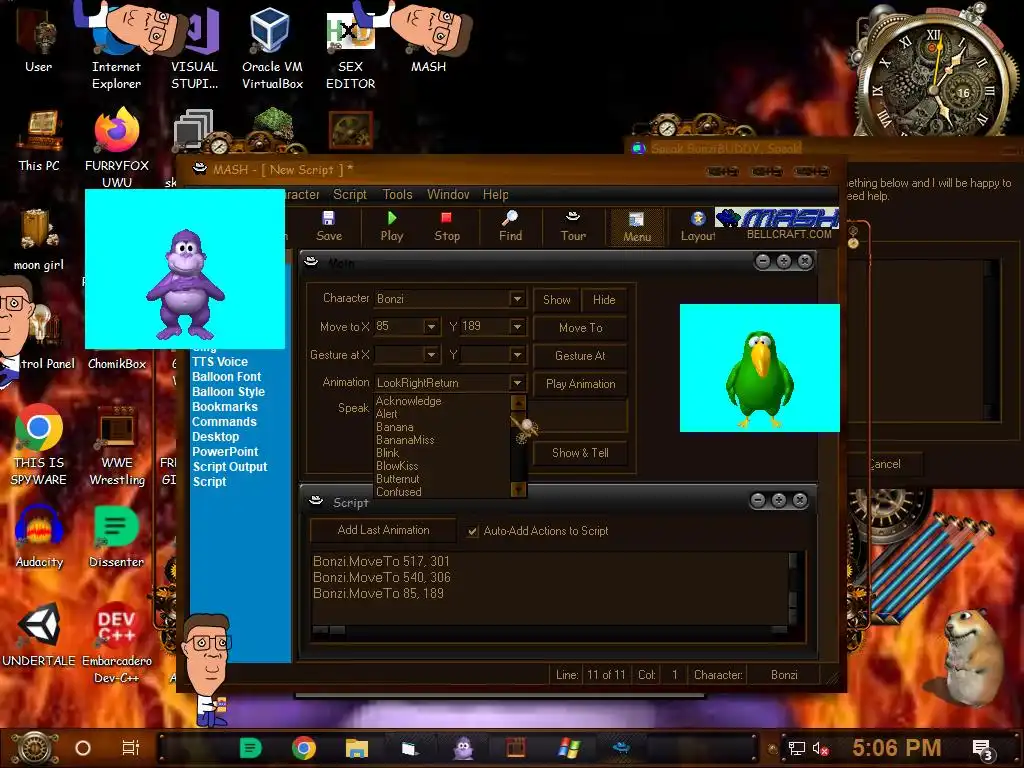The width and height of the screenshot is (1024, 768).
Task: Click the taskbar clock showing 5:06 PM
Action: click(897, 748)
